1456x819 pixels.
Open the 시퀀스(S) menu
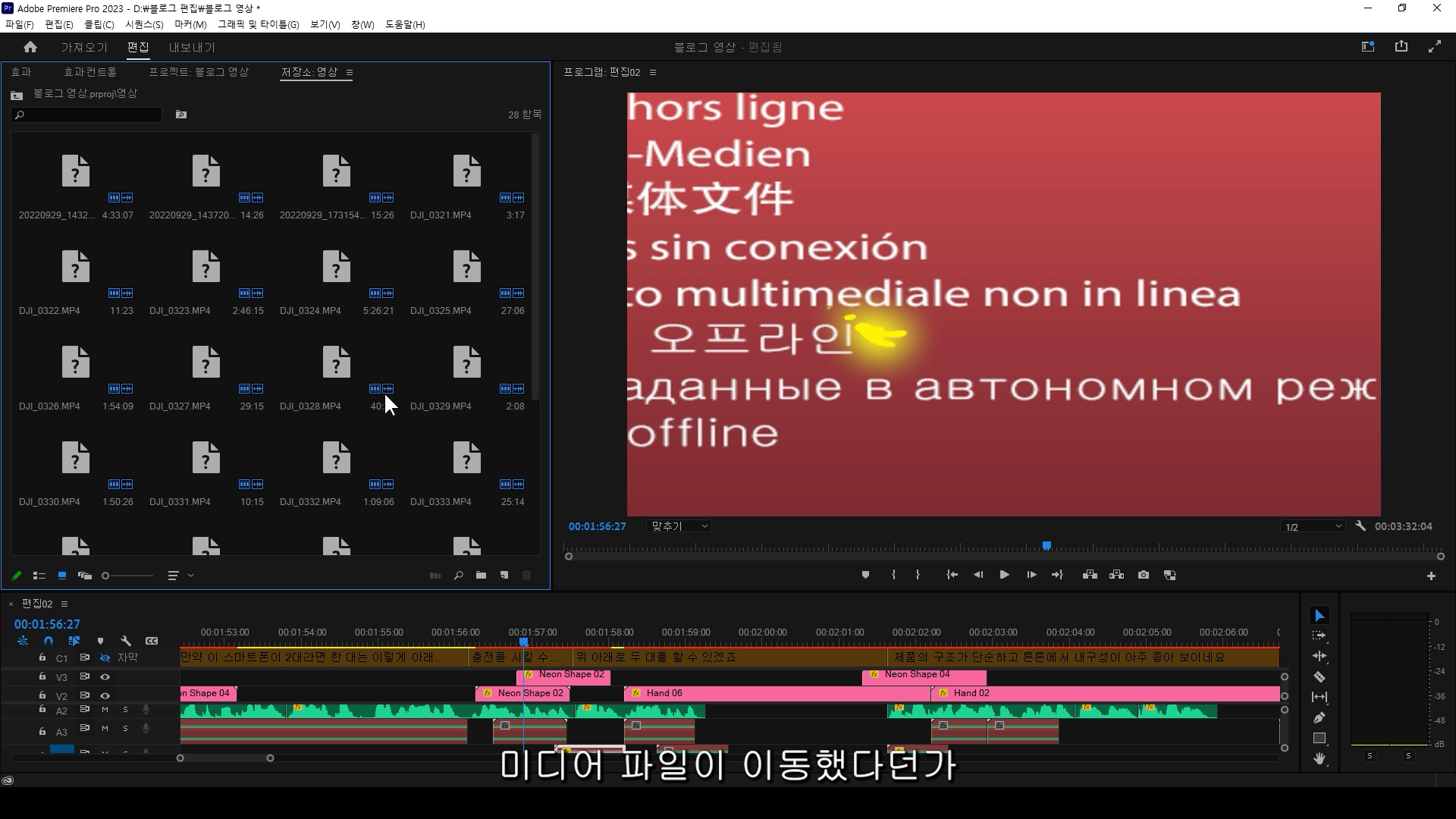point(144,24)
